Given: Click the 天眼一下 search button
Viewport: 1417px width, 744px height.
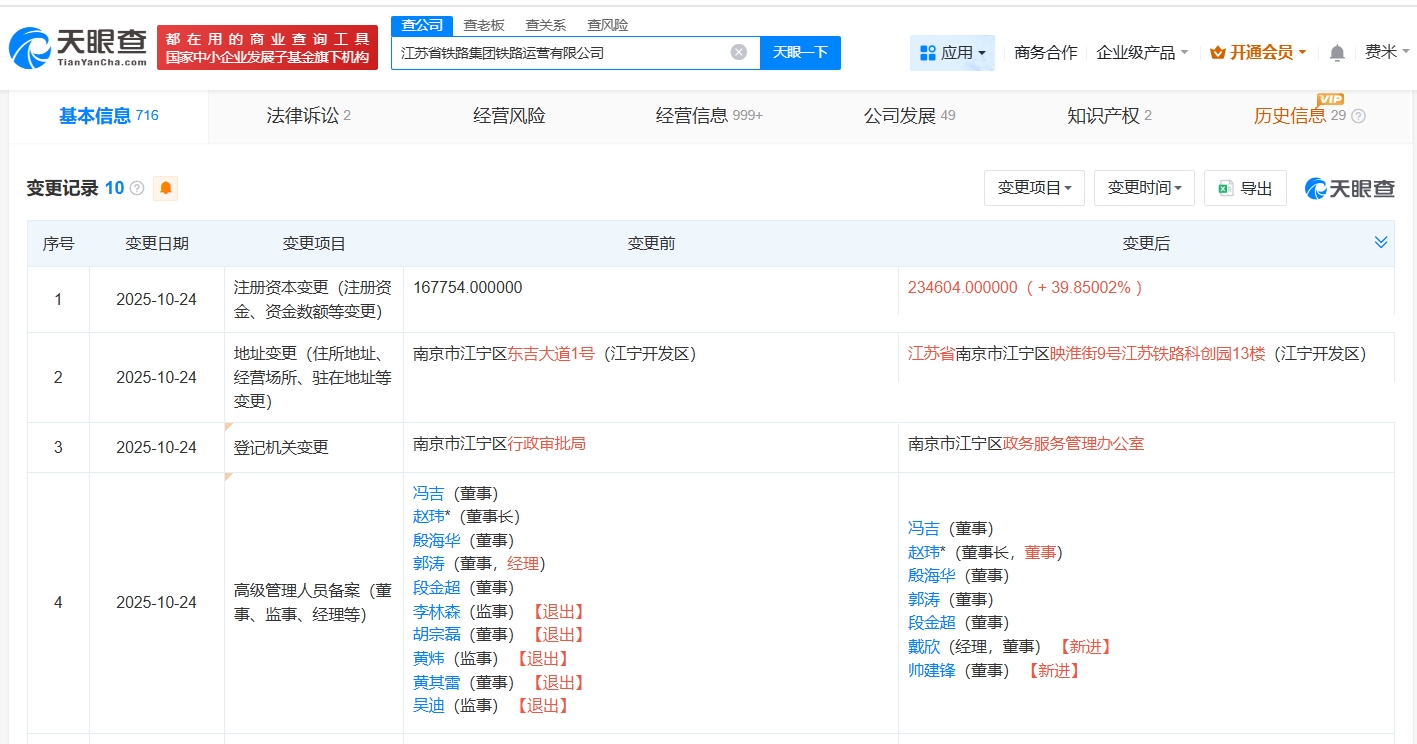Looking at the screenshot, I should coord(800,52).
